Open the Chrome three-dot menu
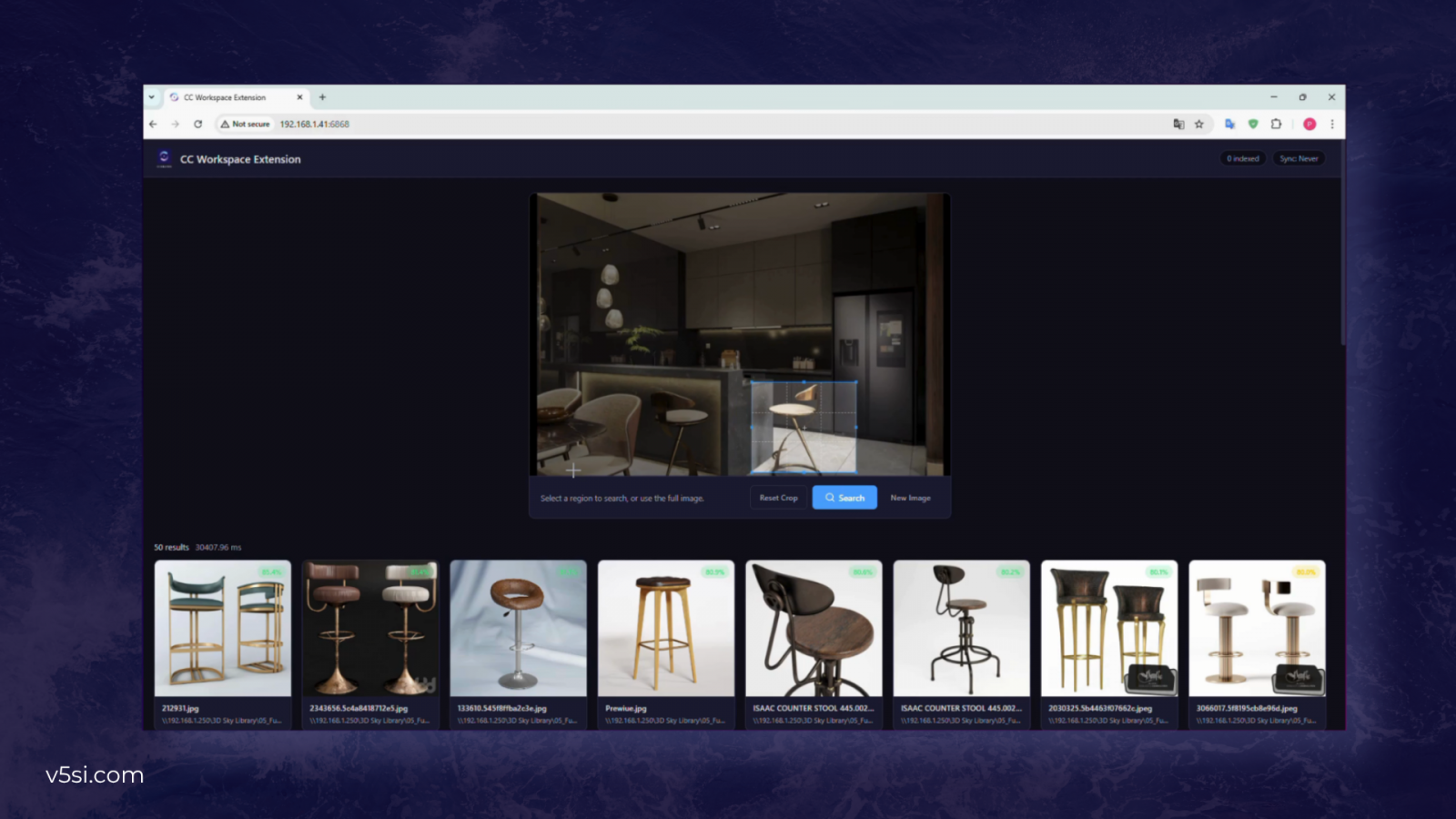Screen dimensions: 1456x819 [1332, 124]
